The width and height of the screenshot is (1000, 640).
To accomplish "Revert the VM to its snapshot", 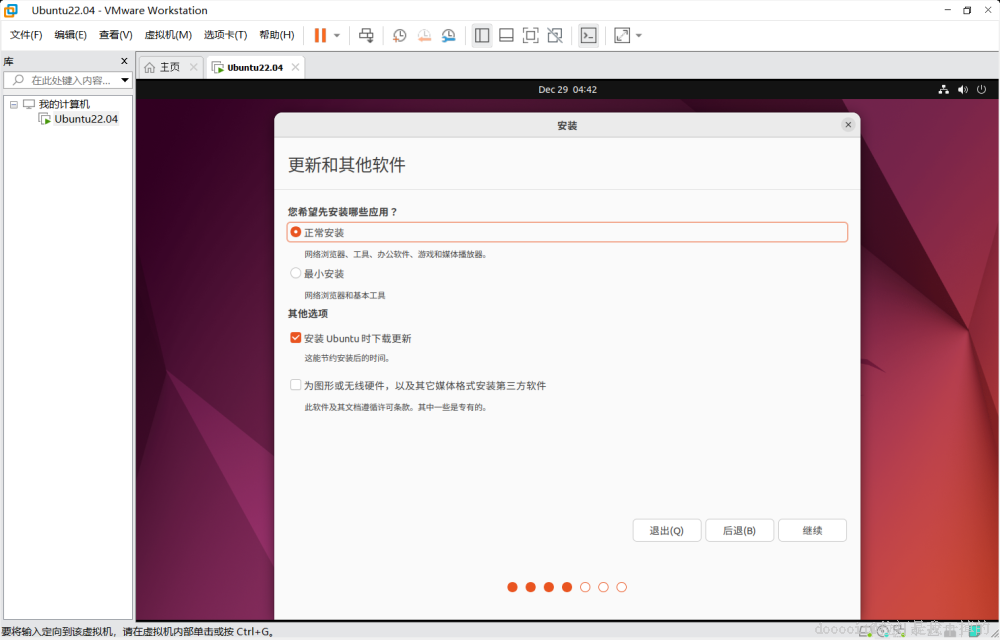I will 424,35.
